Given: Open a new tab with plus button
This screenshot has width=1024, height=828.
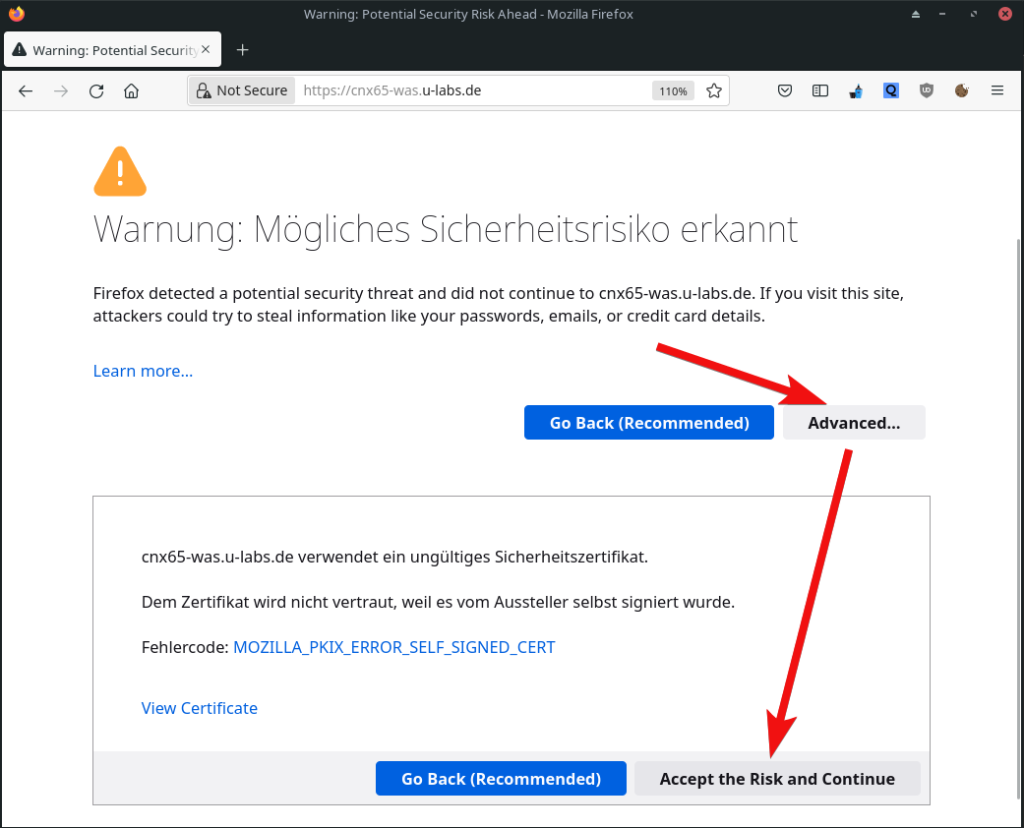Looking at the screenshot, I should (x=242, y=50).
